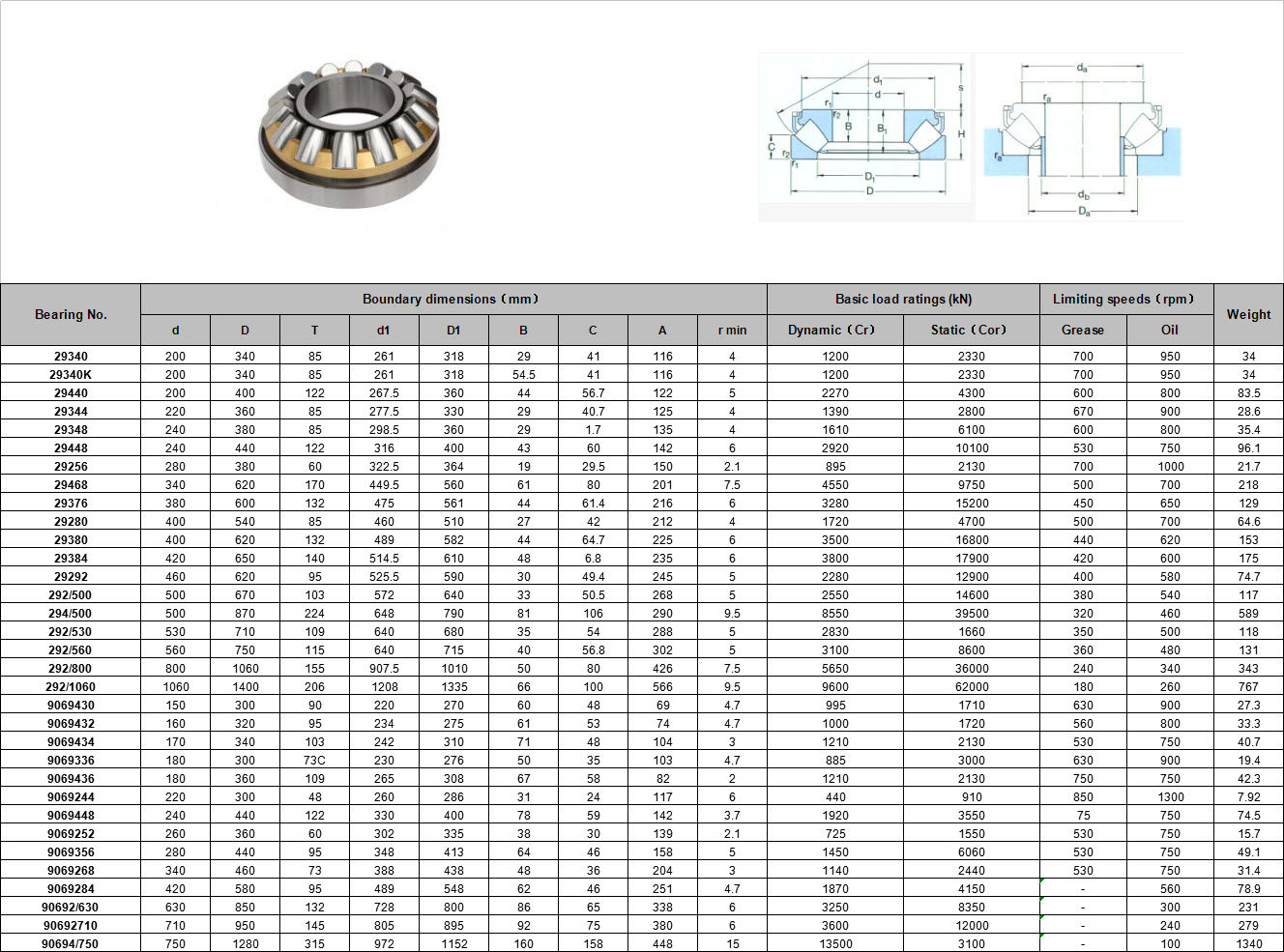The image size is (1284, 952).
Task: Click oil speed 1300 in row 9069244
Action: 1170,797
